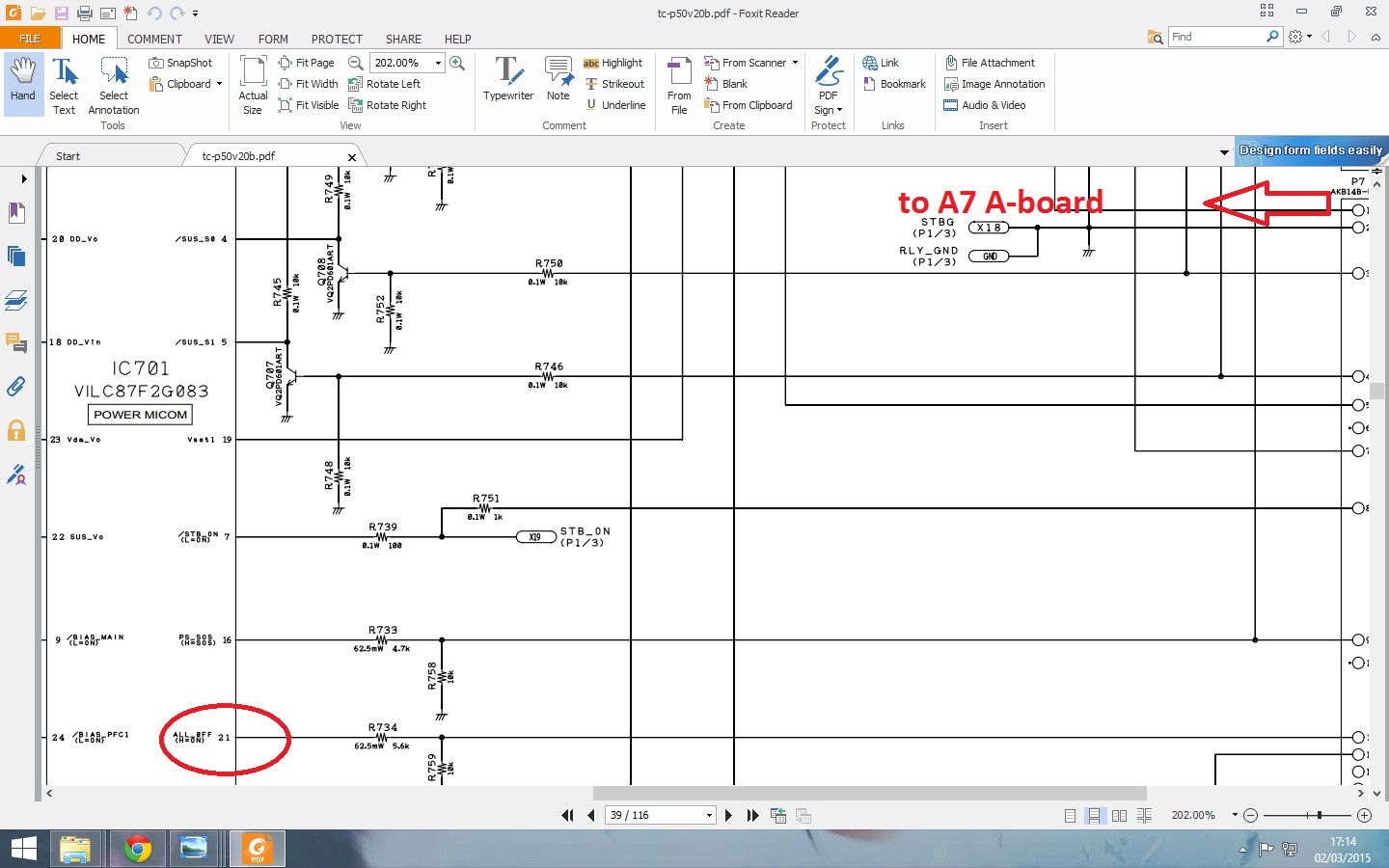Enable single page view mode
Viewport: 1389px width, 868px height.
(x=1070, y=816)
